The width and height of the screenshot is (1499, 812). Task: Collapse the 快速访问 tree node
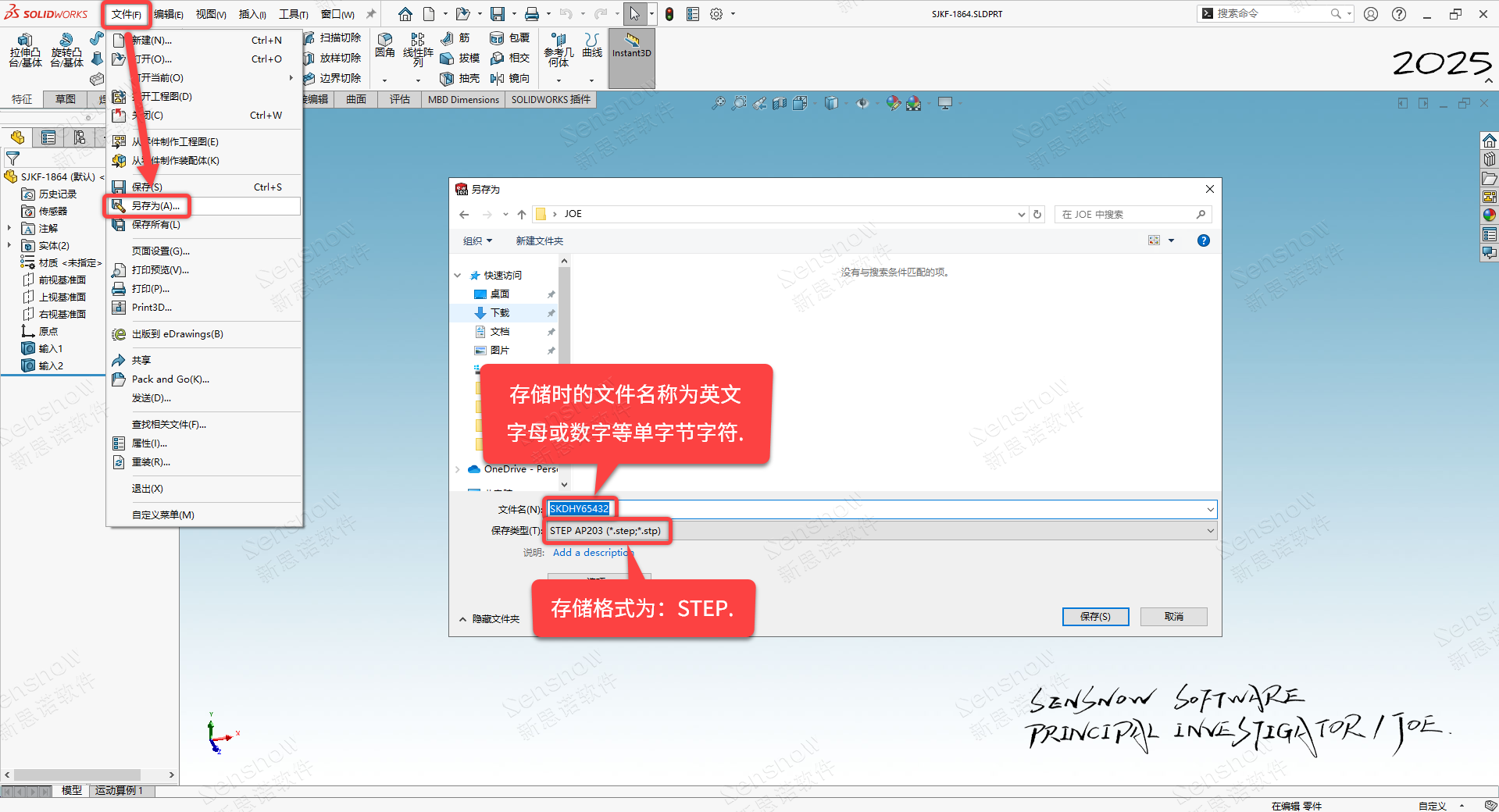(458, 275)
